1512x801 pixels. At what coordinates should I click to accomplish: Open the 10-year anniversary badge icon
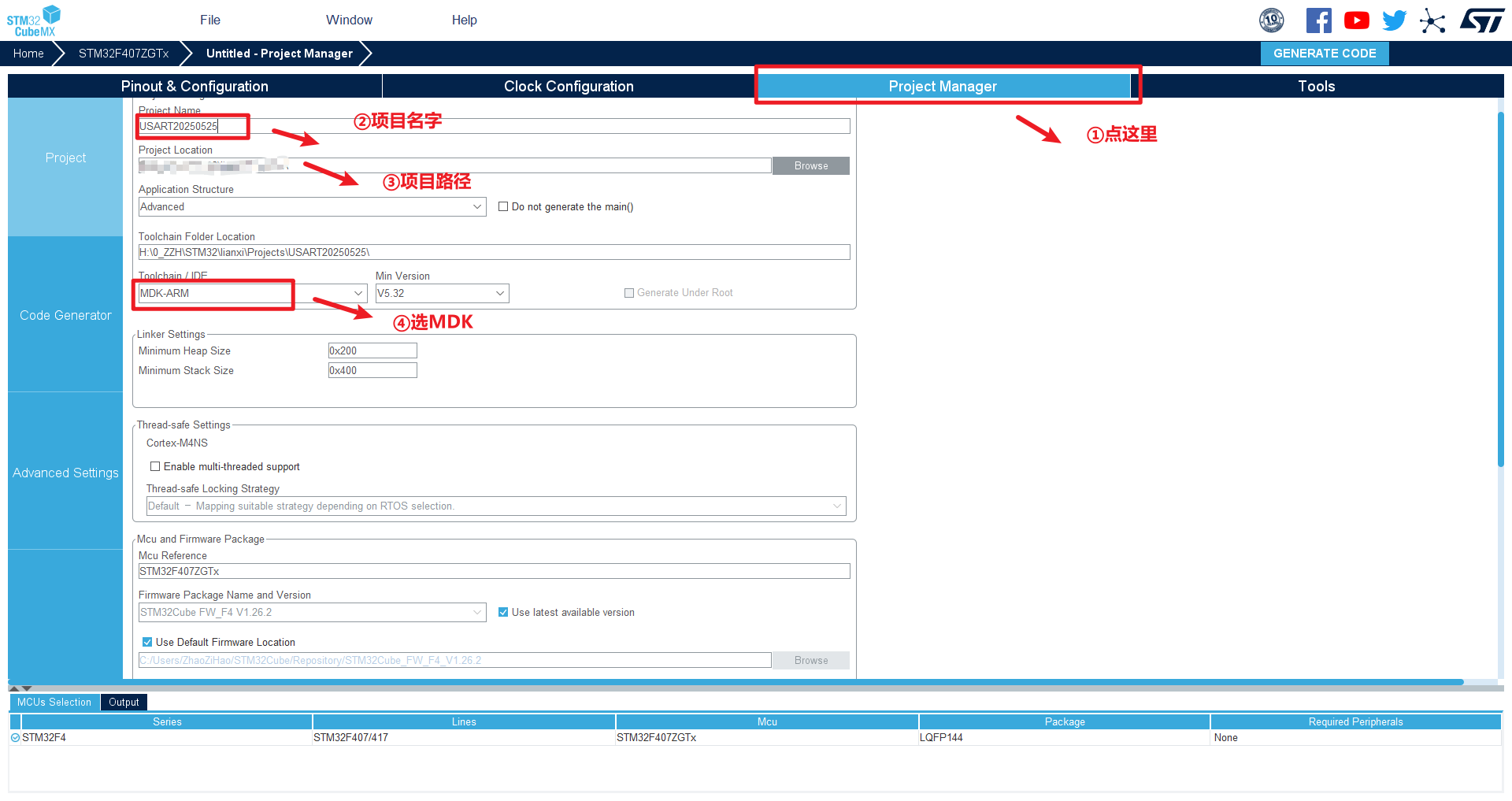1272,20
